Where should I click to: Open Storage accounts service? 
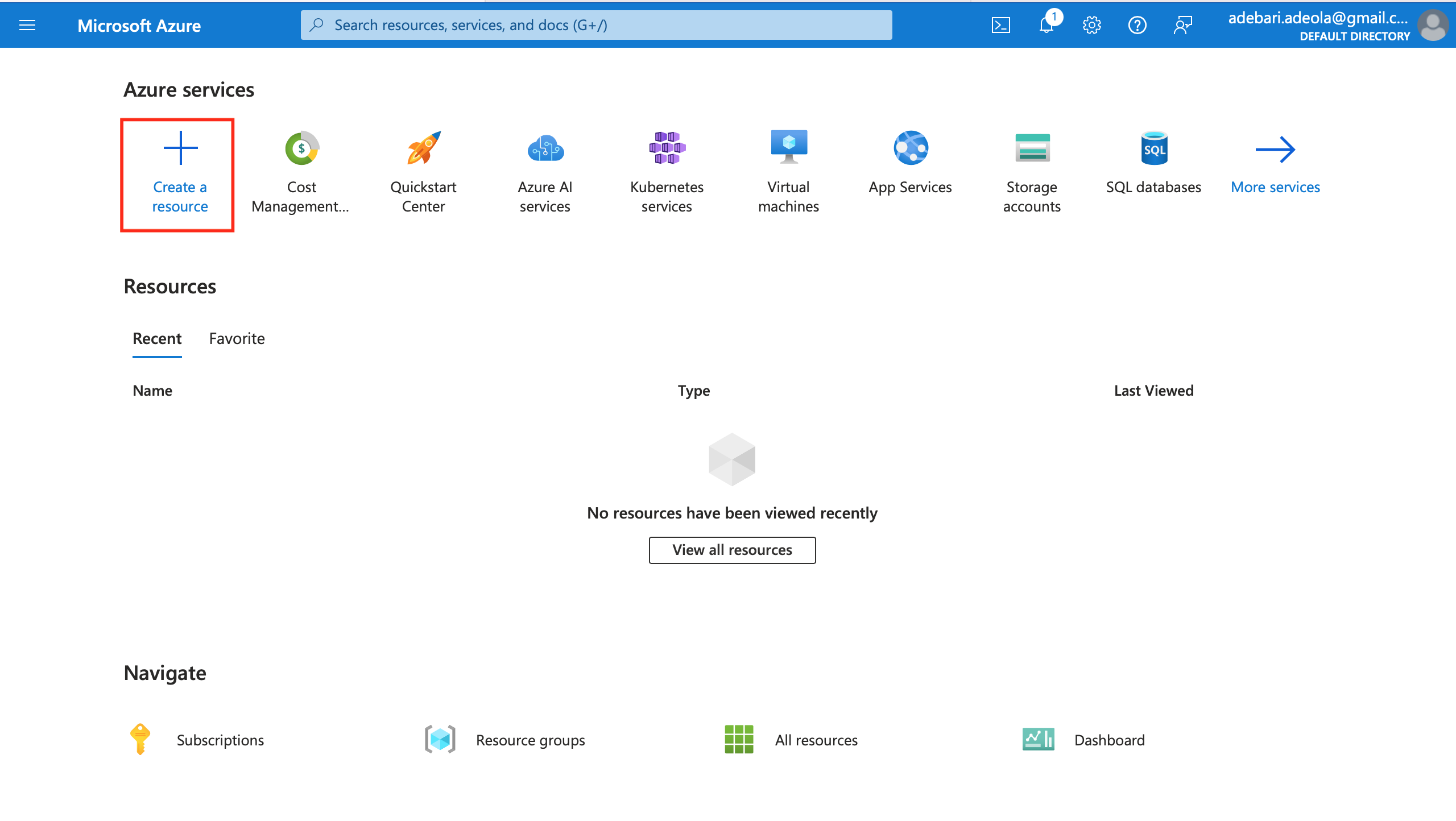(x=1032, y=172)
